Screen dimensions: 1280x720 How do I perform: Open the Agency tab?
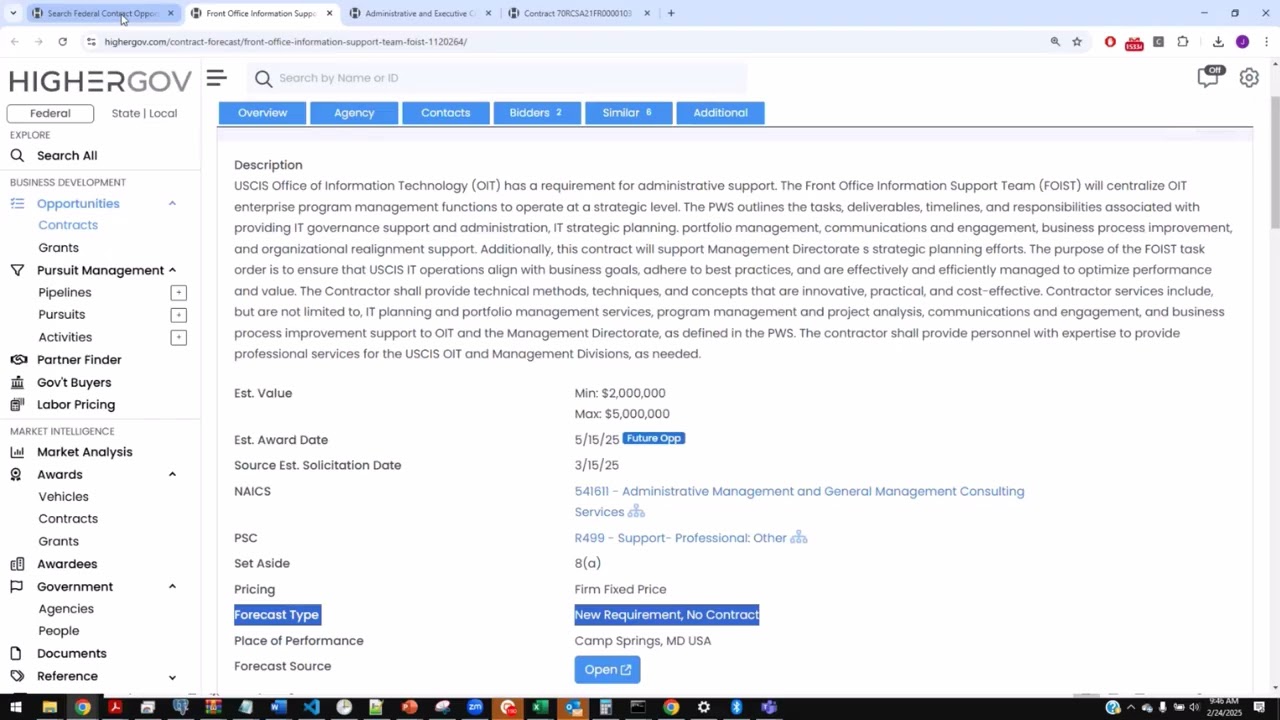tap(354, 113)
